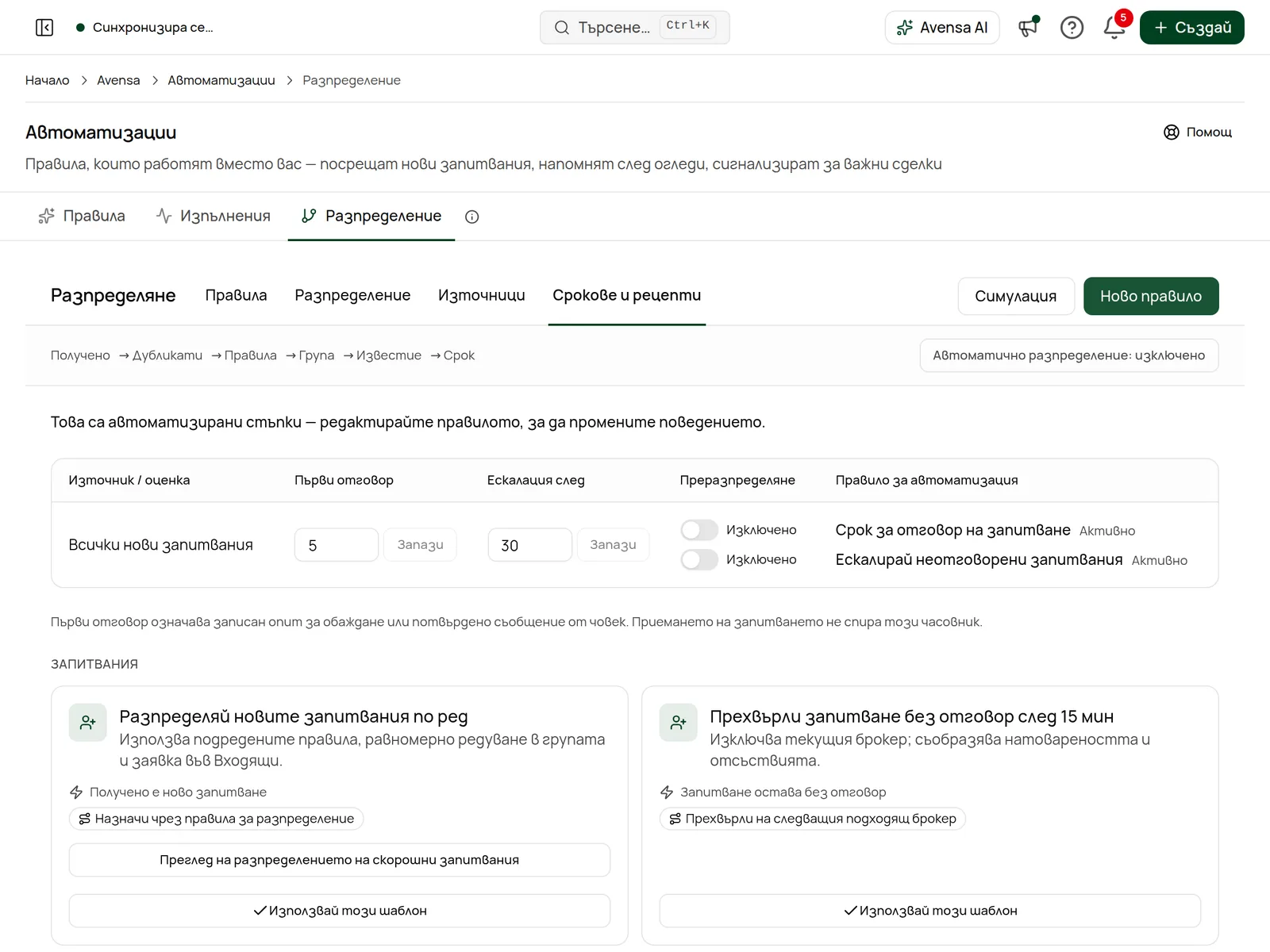Use template Разпределяй новите запитвания по ред
1270x952 pixels.
(340, 911)
